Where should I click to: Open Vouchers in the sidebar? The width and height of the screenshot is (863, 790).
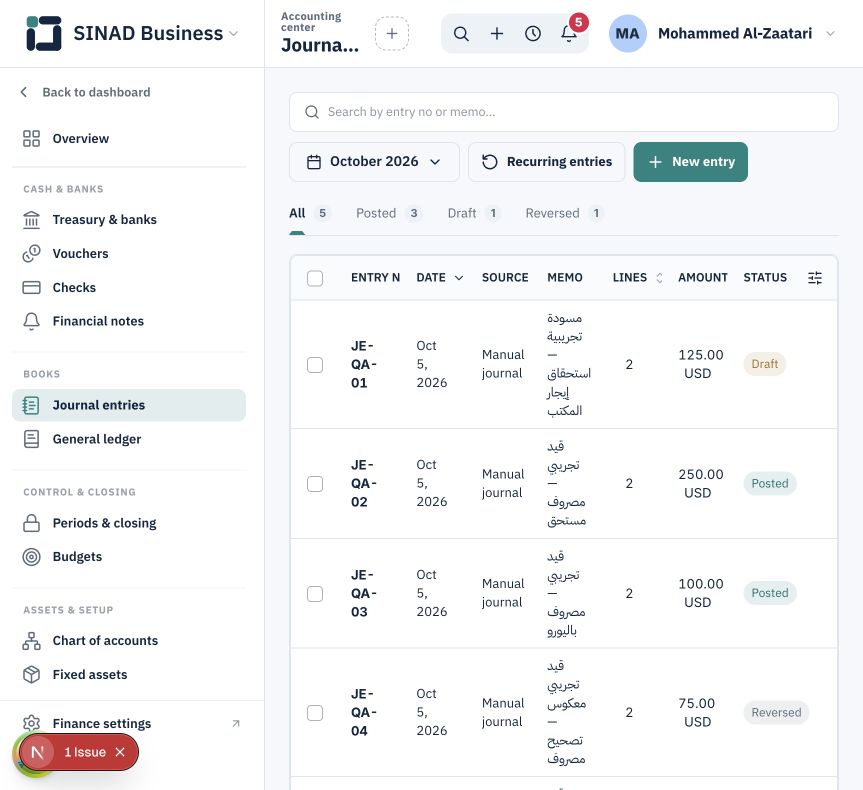pos(129,254)
